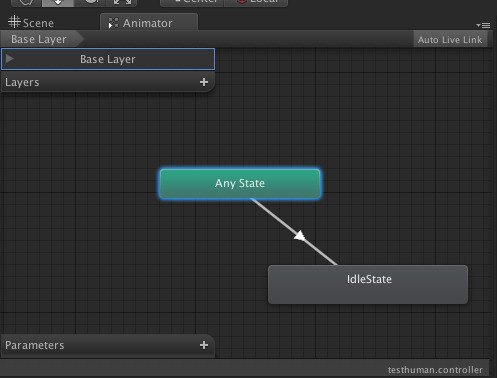Toggle the Center pivot mode button
This screenshot has width=497, height=378.
[192, 2]
